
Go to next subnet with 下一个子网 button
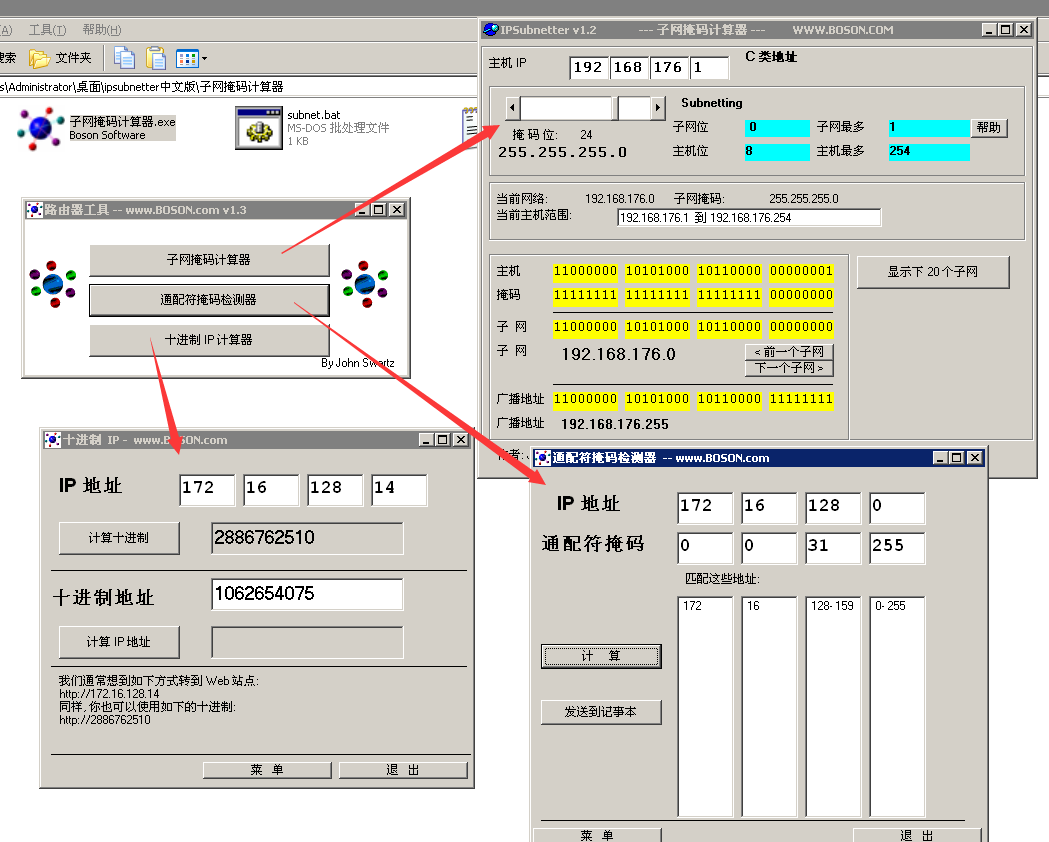(x=789, y=368)
